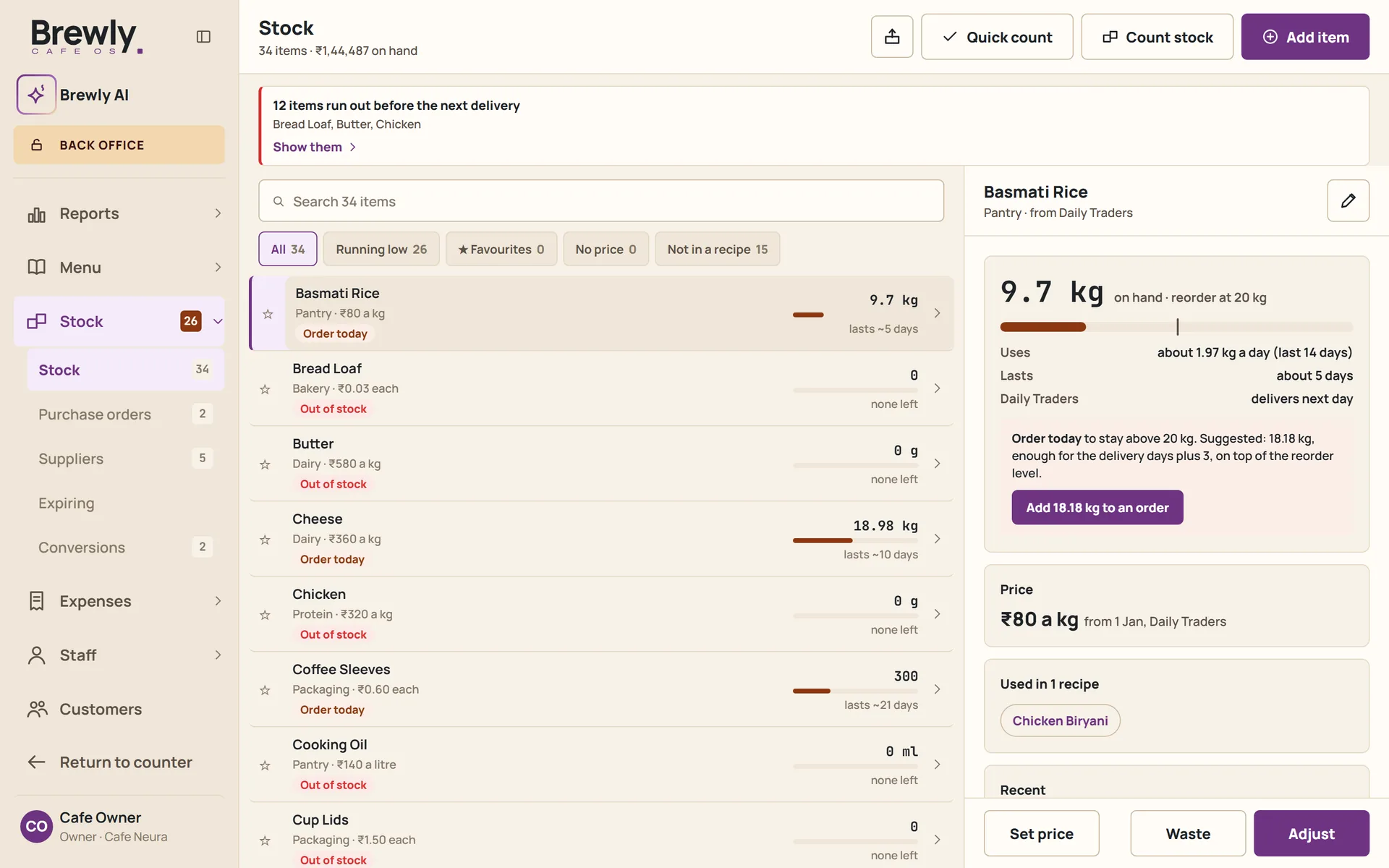Image resolution: width=1389 pixels, height=868 pixels.
Task: Filter by Not in a recipe
Action: pos(718,249)
